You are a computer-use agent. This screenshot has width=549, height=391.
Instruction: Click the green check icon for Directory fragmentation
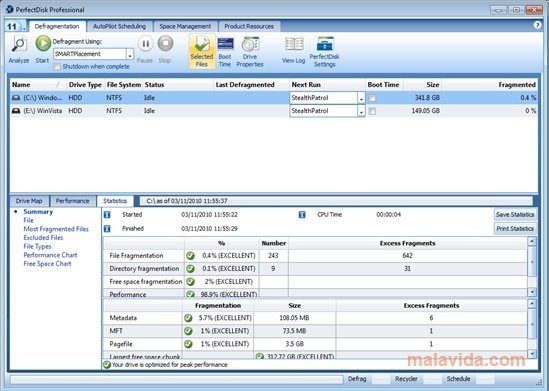coord(190,268)
